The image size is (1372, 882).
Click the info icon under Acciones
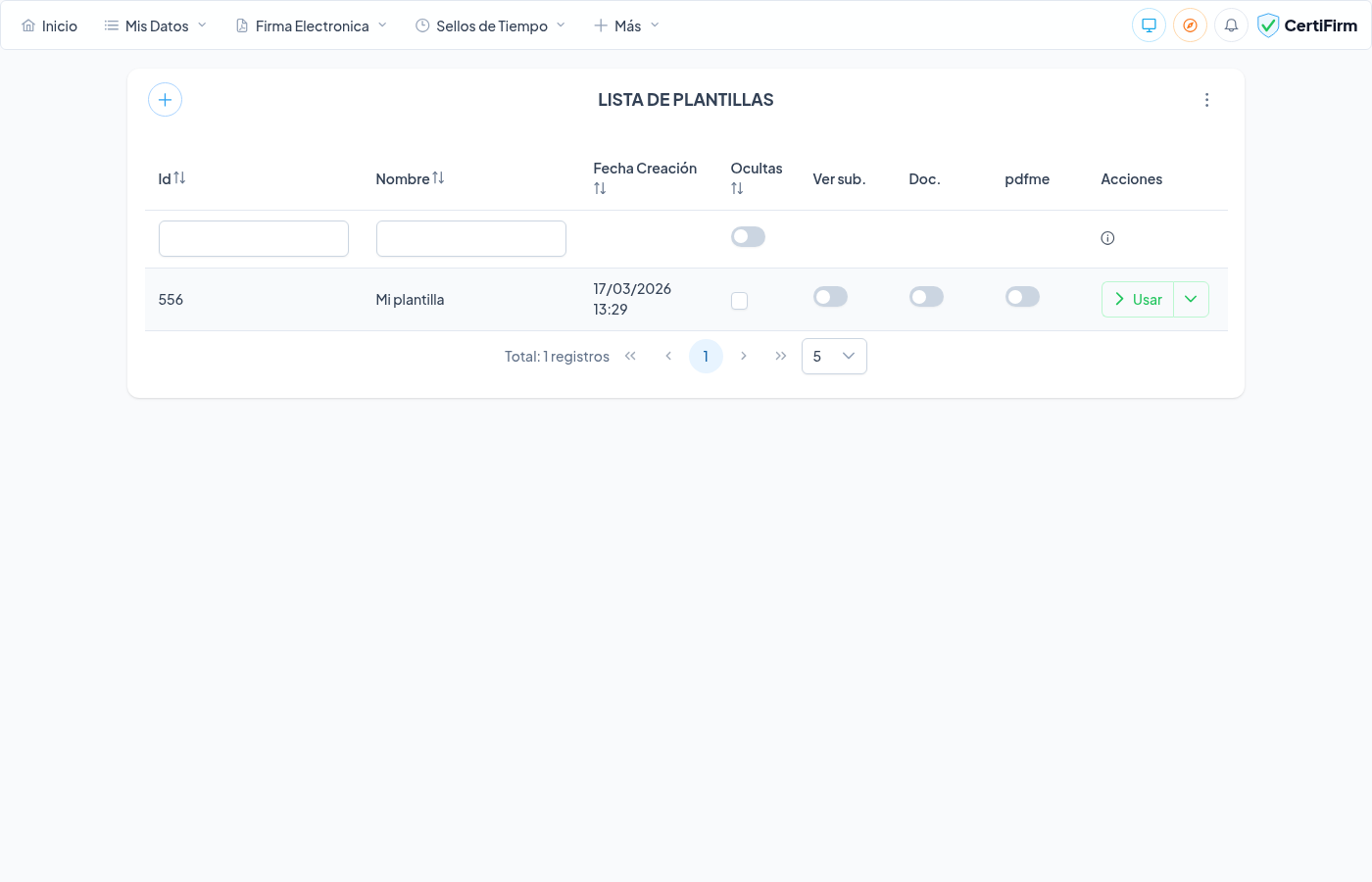[x=1107, y=238]
